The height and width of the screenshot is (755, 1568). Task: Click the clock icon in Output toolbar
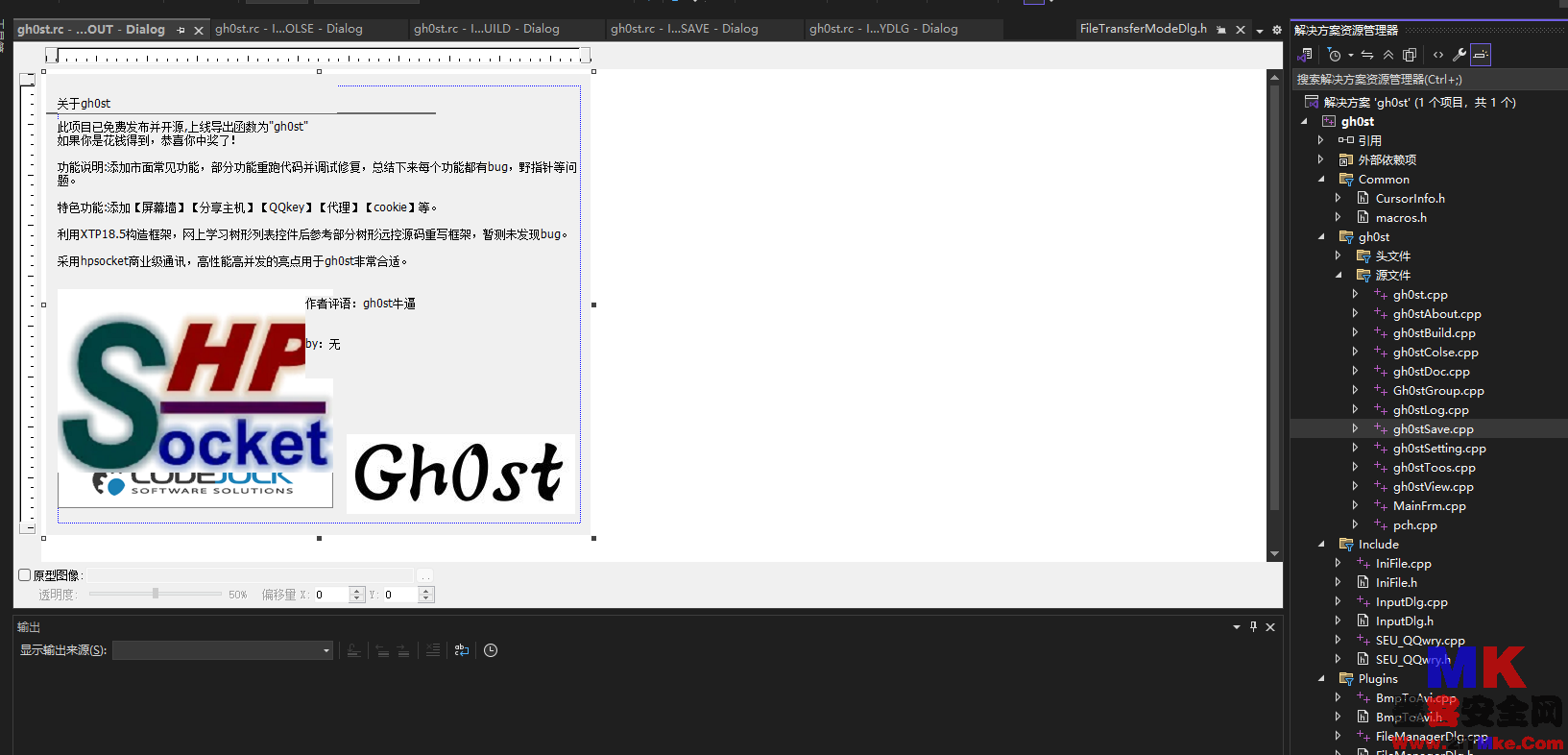491,650
